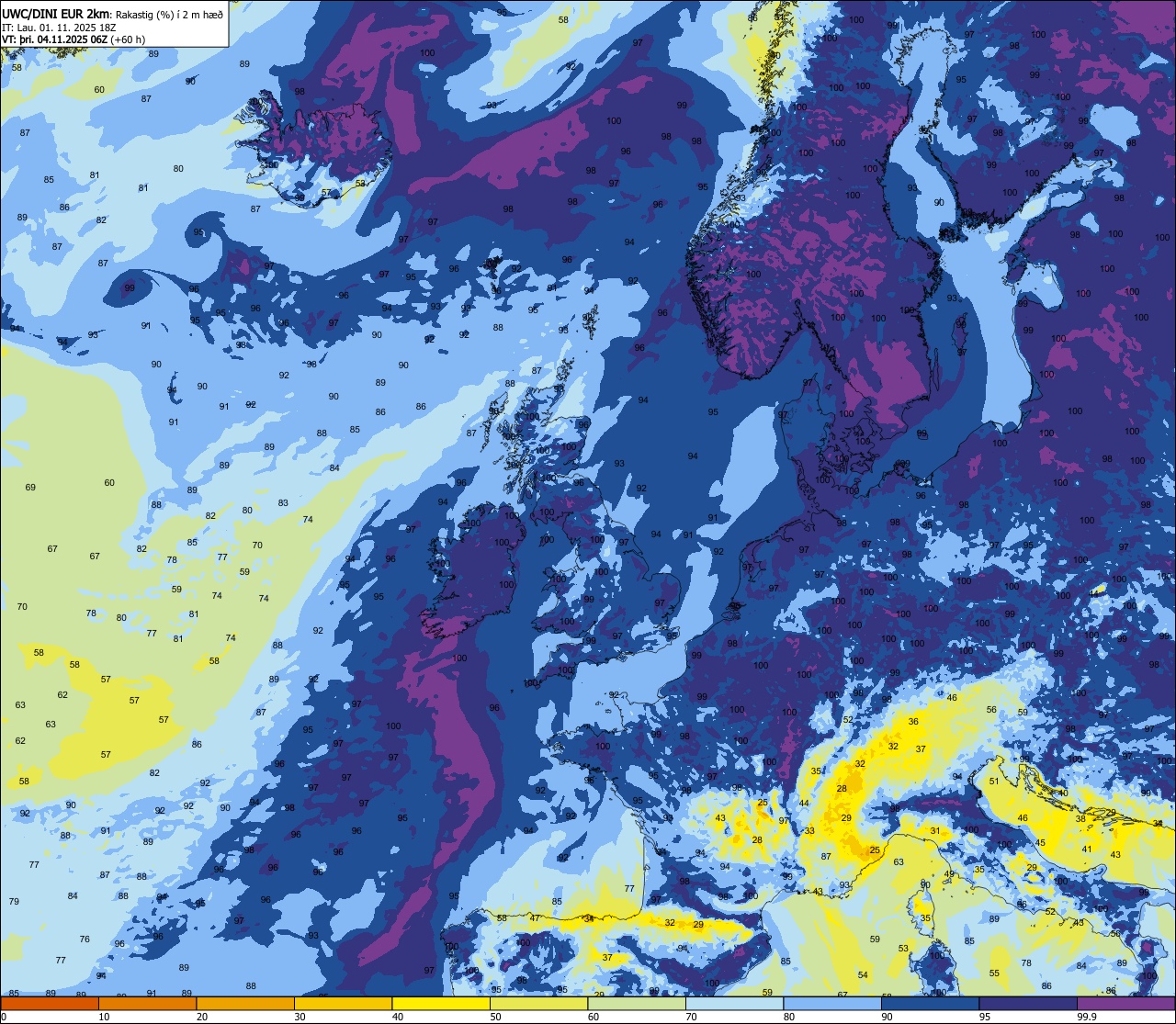Click the "20" legend tick label
This screenshot has width=1176, height=1024.
(x=202, y=1017)
